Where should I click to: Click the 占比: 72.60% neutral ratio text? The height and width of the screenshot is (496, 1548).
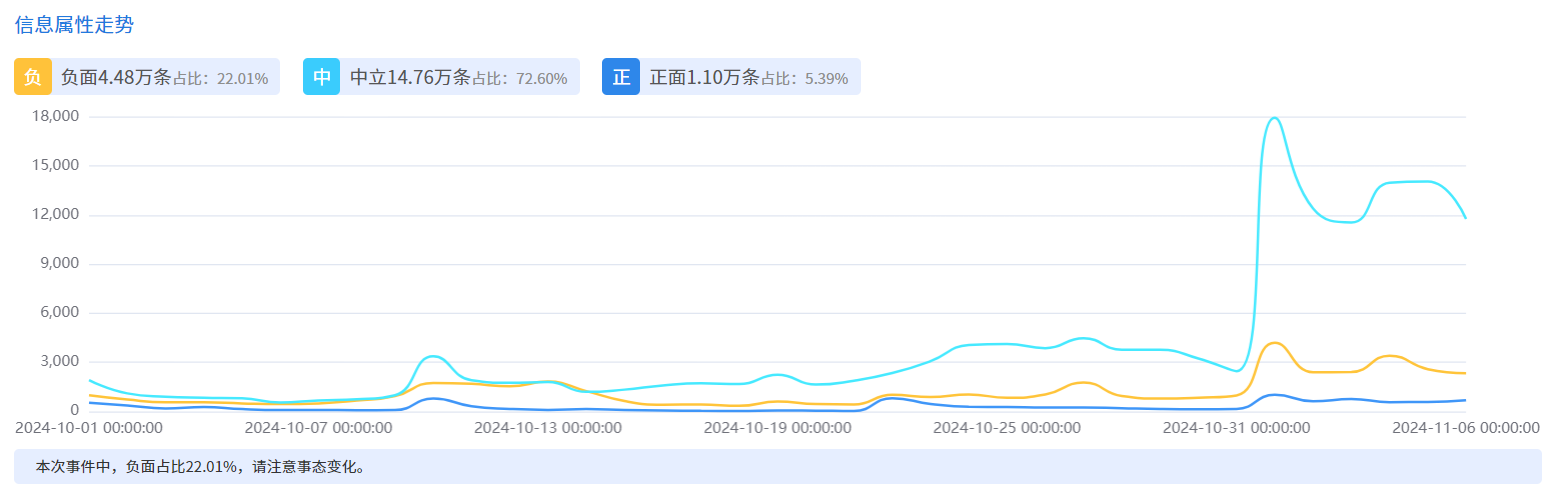click(520, 79)
